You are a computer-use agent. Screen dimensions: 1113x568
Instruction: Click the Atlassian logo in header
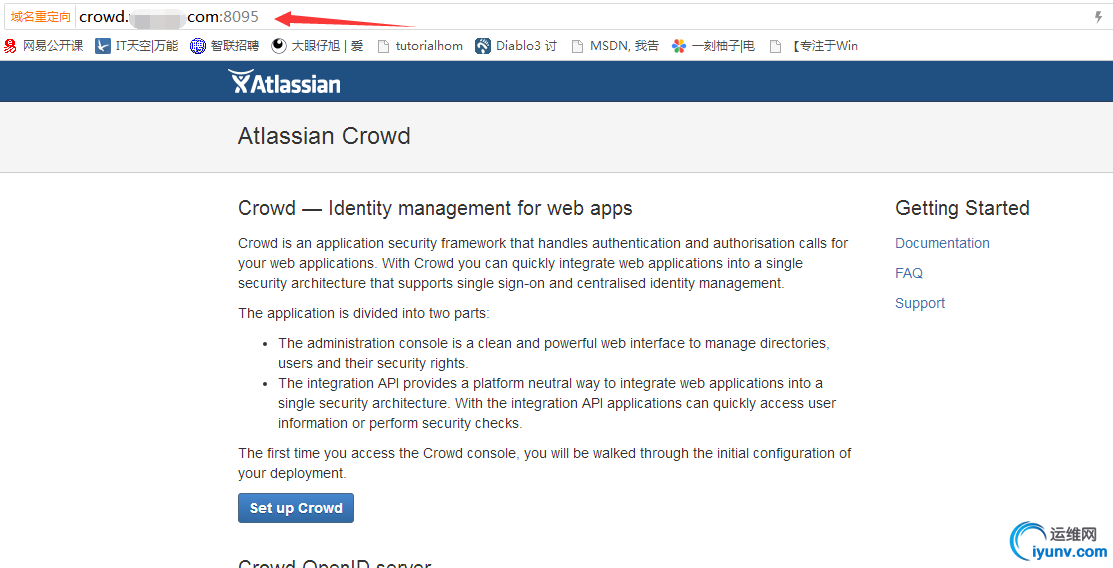click(285, 82)
